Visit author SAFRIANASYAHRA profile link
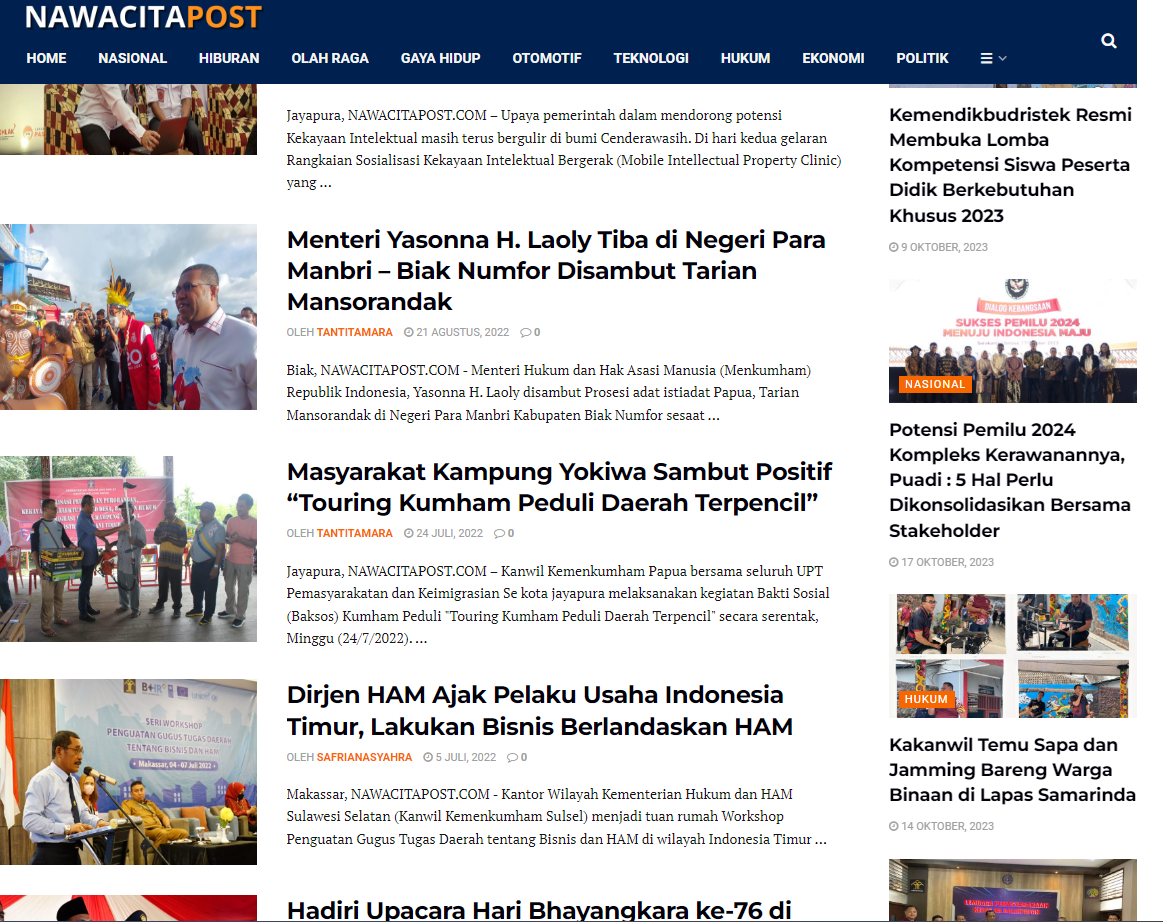Screen dimensions: 1163x922 pos(364,757)
